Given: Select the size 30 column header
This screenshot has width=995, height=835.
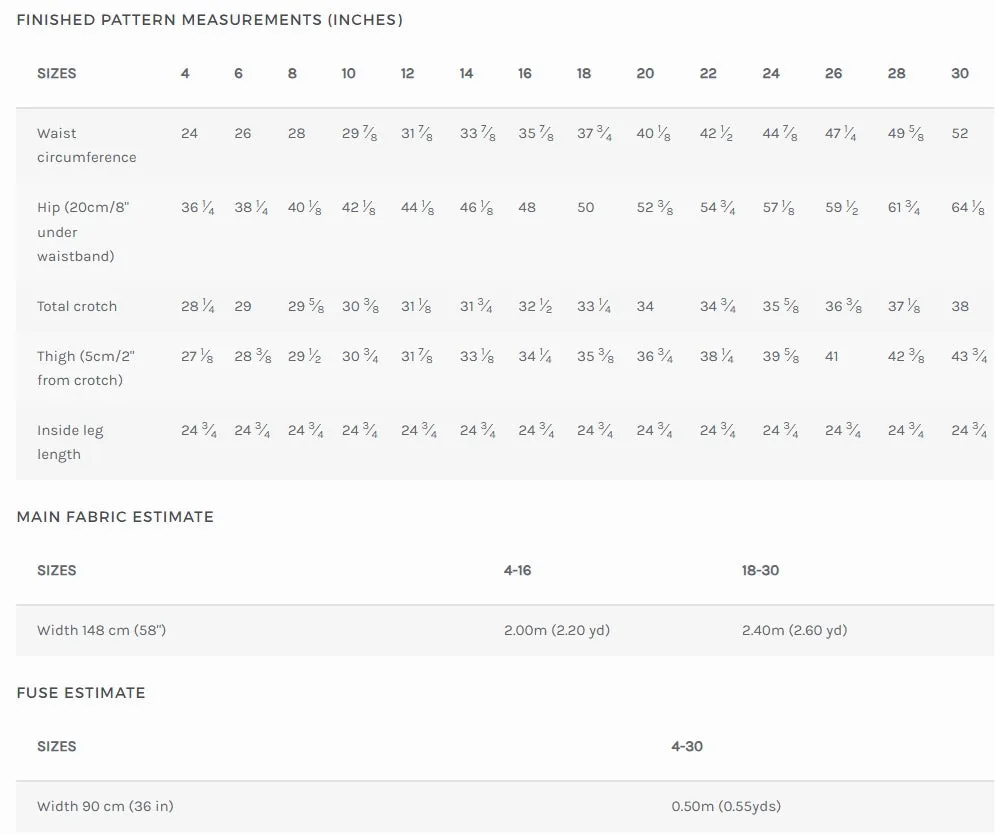Looking at the screenshot, I should [959, 74].
